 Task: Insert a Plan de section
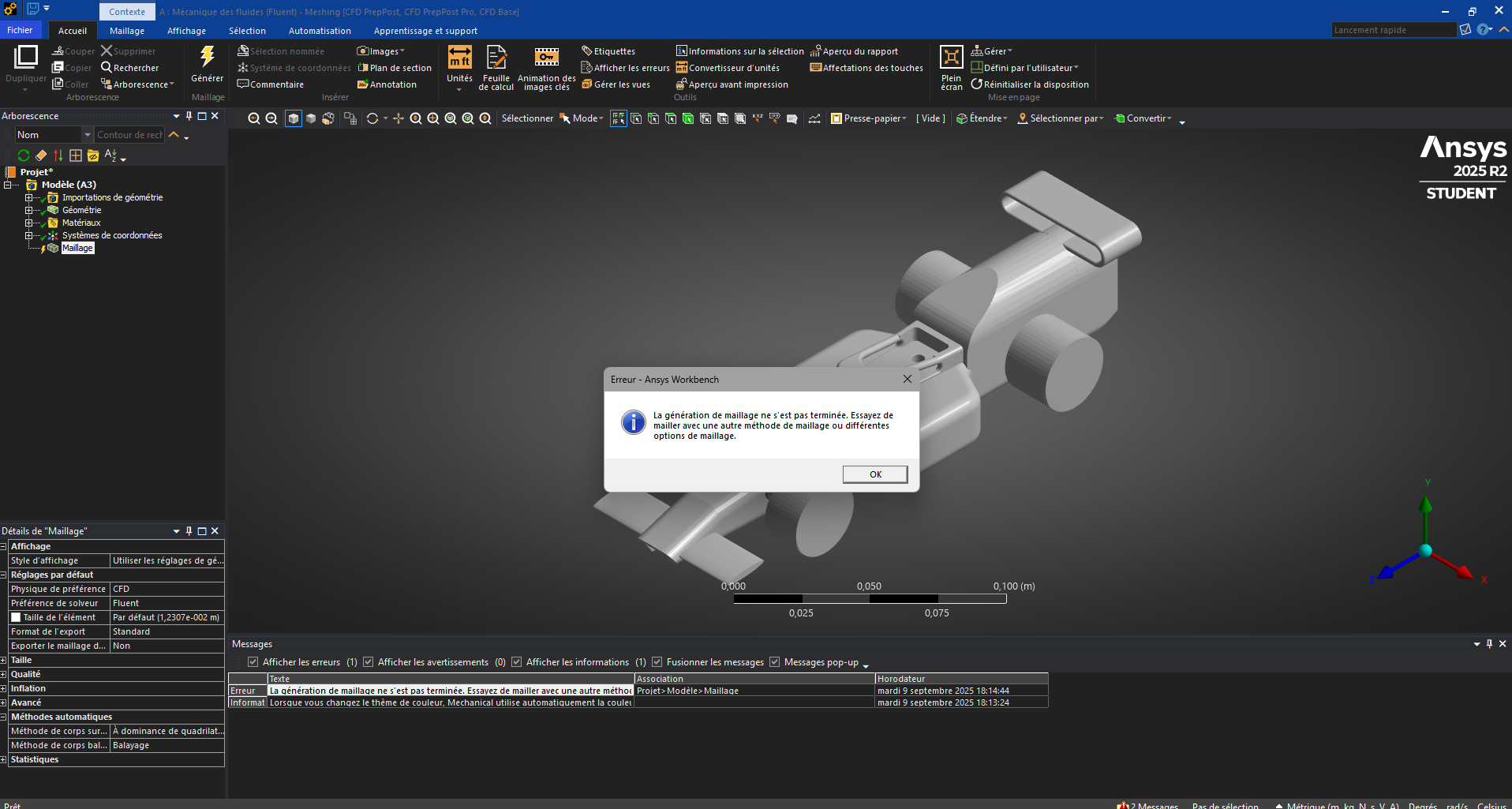[395, 68]
